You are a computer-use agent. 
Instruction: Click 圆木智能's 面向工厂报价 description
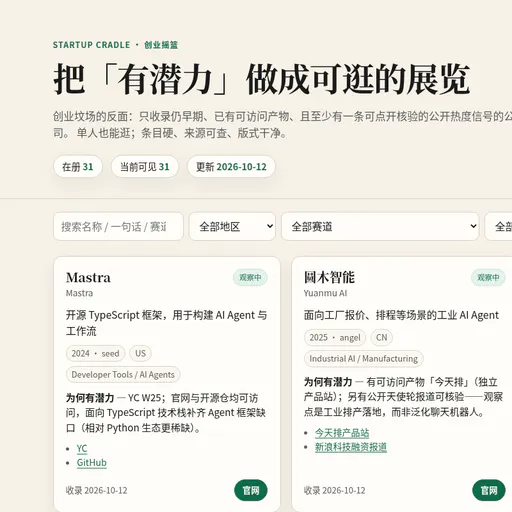401,315
